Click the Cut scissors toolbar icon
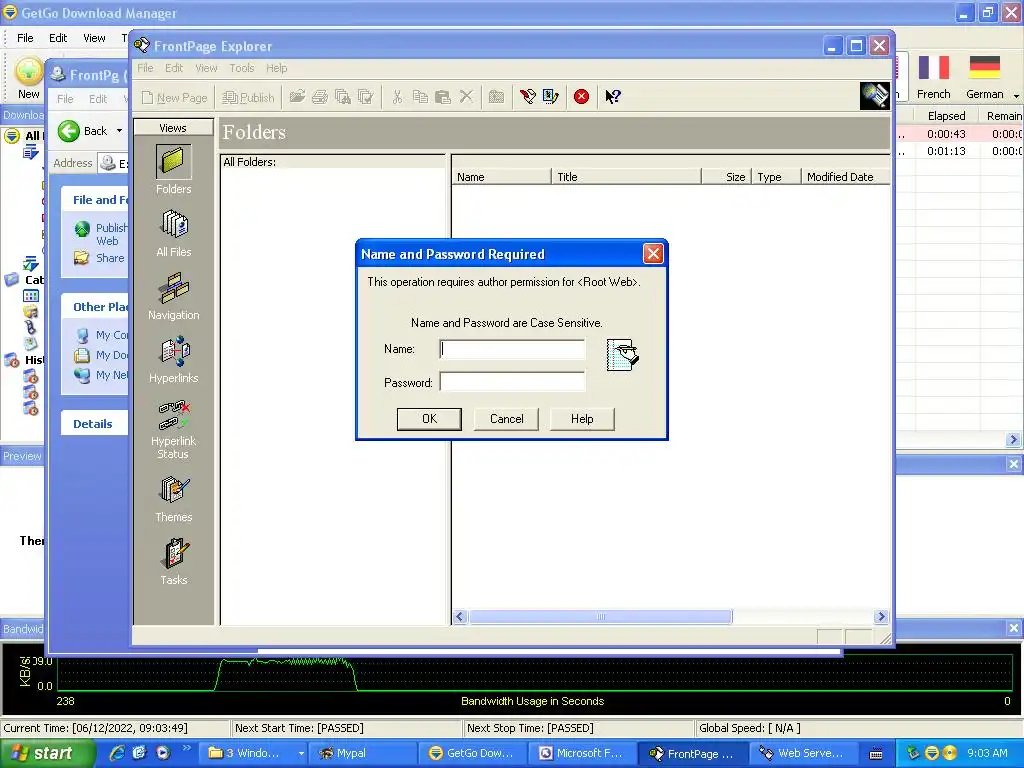The width and height of the screenshot is (1024, 768). (397, 97)
